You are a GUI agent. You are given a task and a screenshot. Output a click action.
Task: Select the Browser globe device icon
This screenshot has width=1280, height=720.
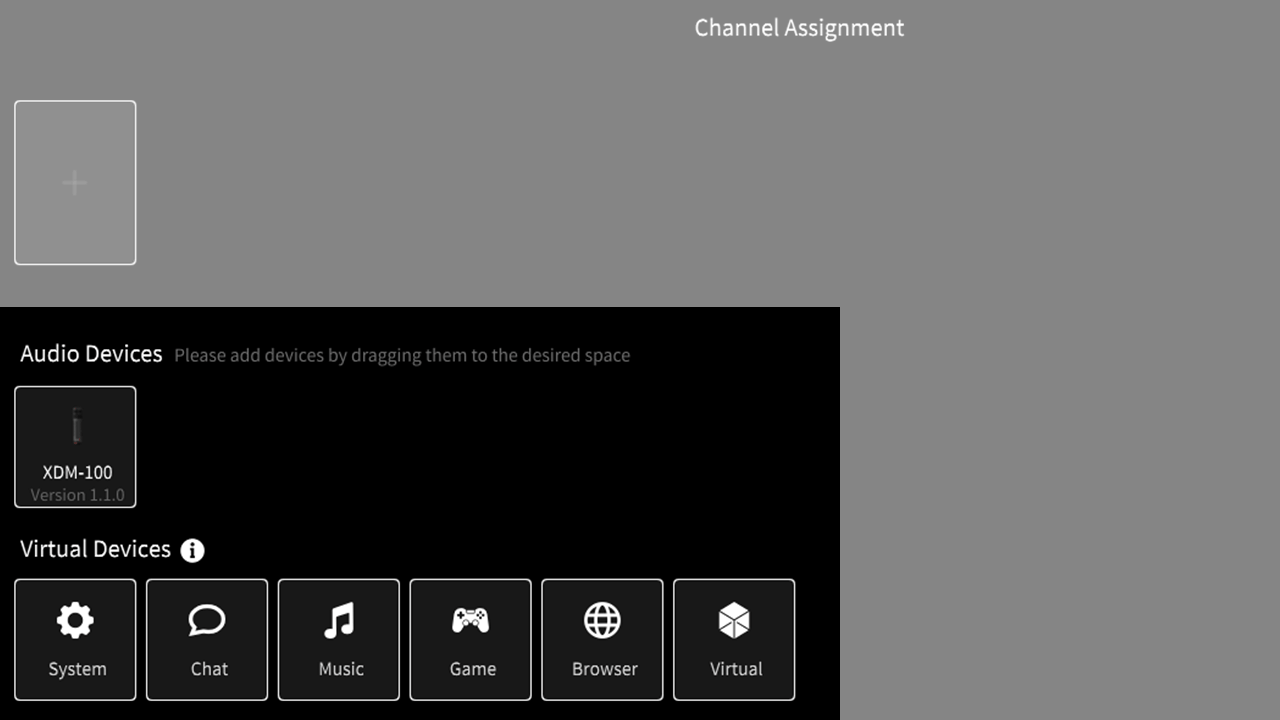(602, 619)
